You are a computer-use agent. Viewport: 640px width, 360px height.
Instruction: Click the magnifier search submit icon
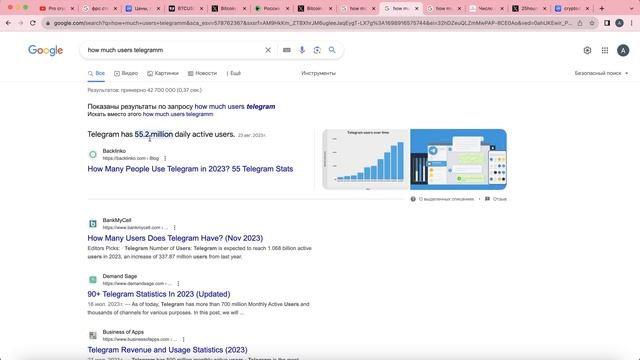[x=332, y=50]
